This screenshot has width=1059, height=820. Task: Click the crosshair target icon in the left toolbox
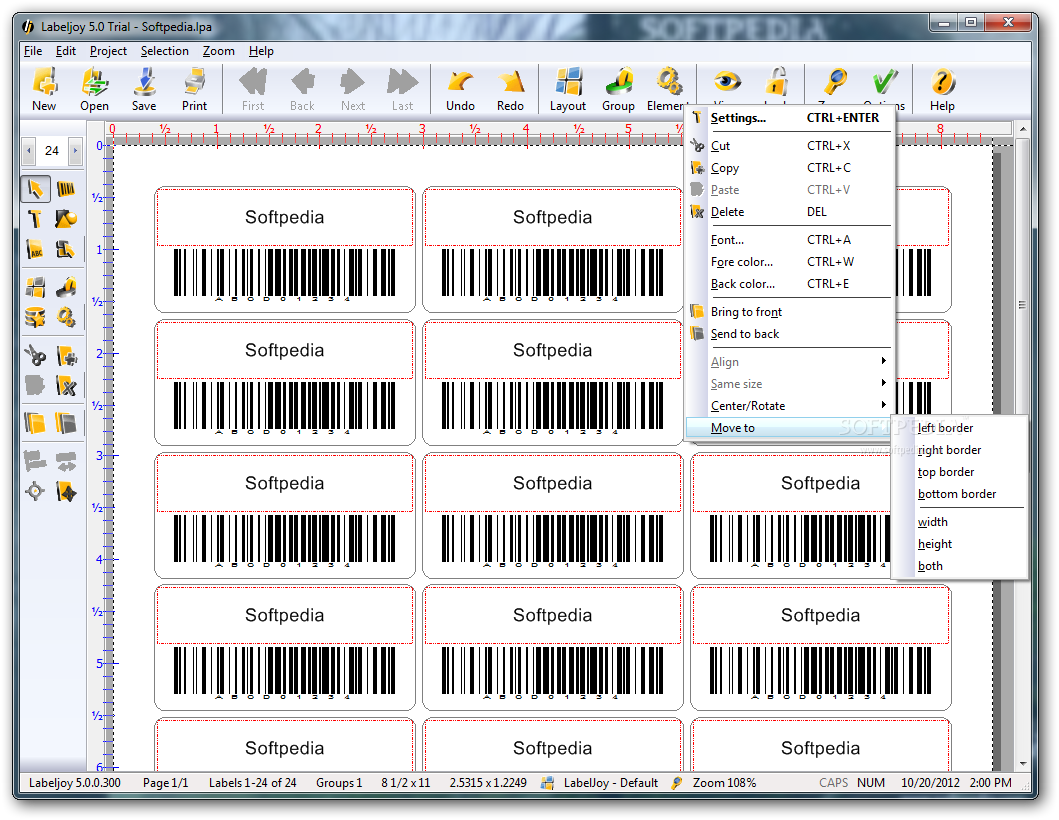click(35, 491)
